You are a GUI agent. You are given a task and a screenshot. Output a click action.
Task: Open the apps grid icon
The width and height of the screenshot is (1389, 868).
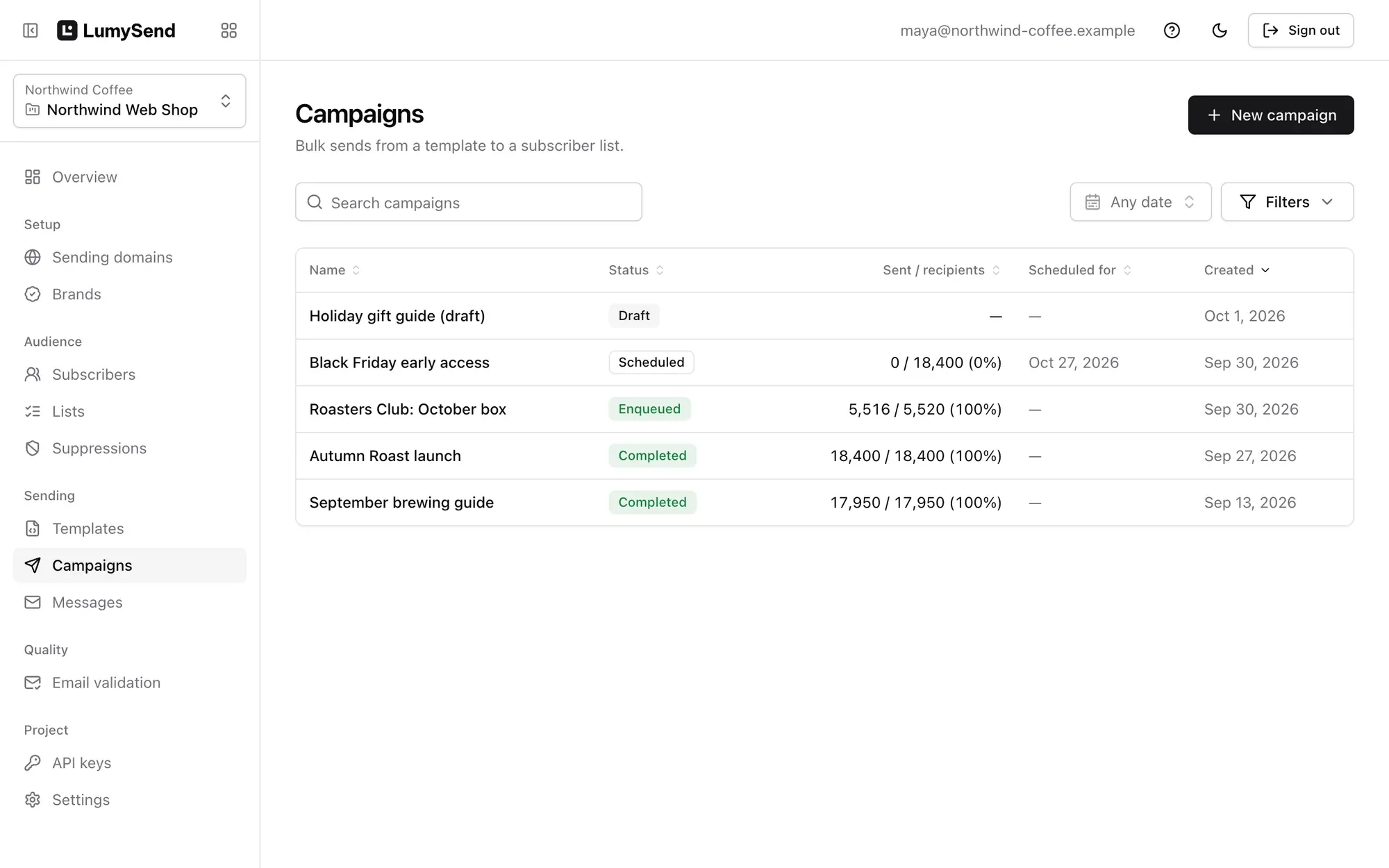[228, 31]
